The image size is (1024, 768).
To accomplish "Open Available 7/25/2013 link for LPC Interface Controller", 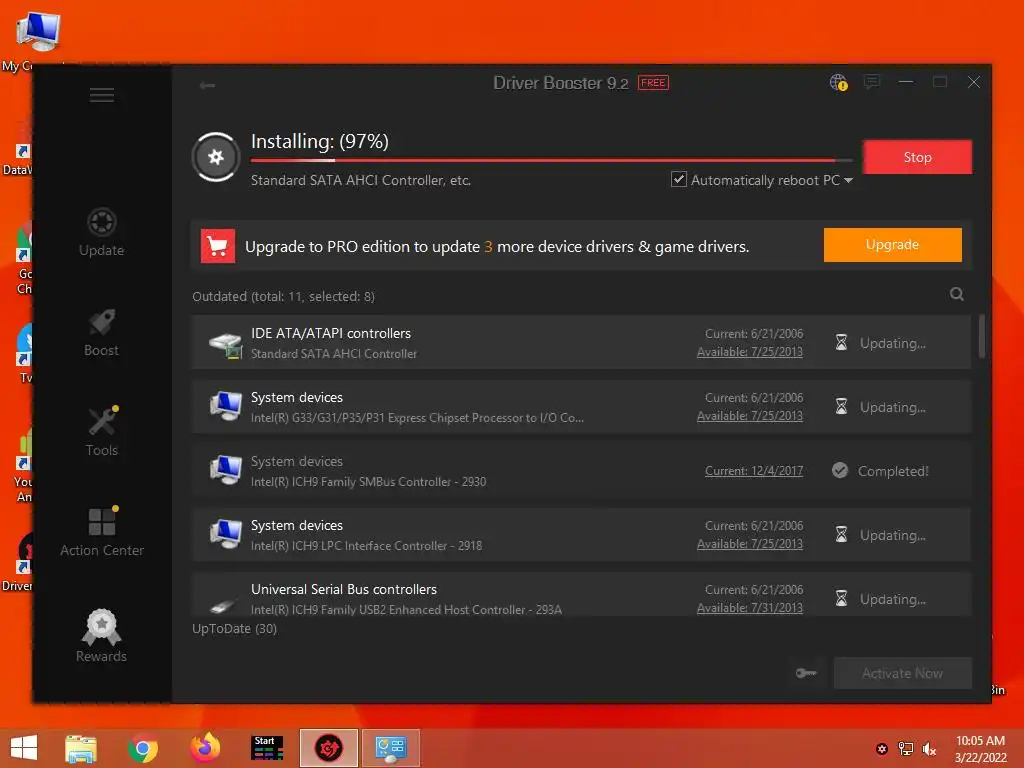I will tap(750, 544).
